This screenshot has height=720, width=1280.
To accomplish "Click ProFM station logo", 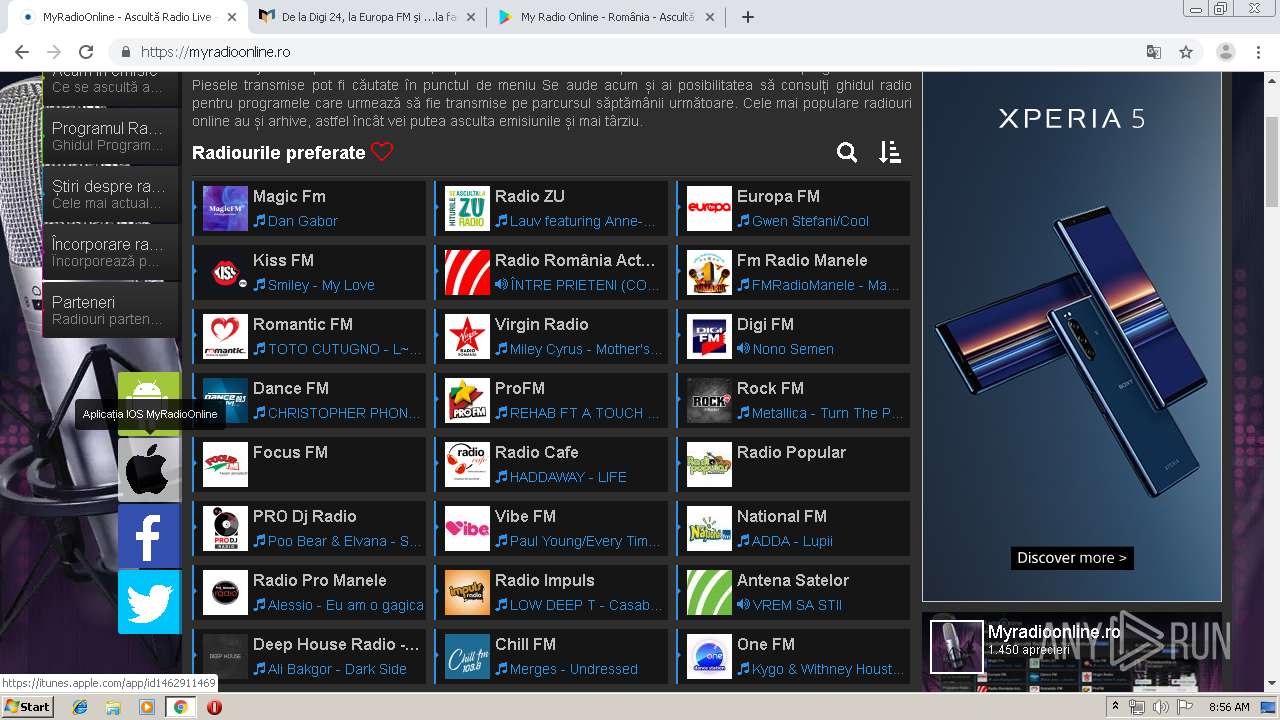I will point(467,400).
